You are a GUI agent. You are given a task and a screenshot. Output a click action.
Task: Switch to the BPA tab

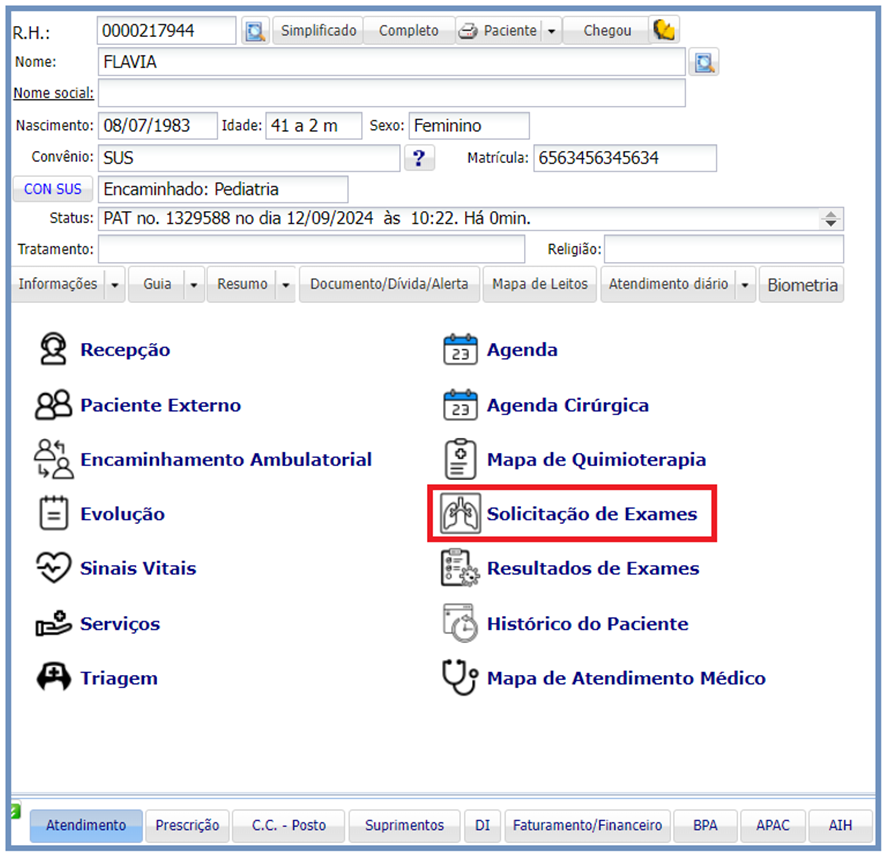705,825
